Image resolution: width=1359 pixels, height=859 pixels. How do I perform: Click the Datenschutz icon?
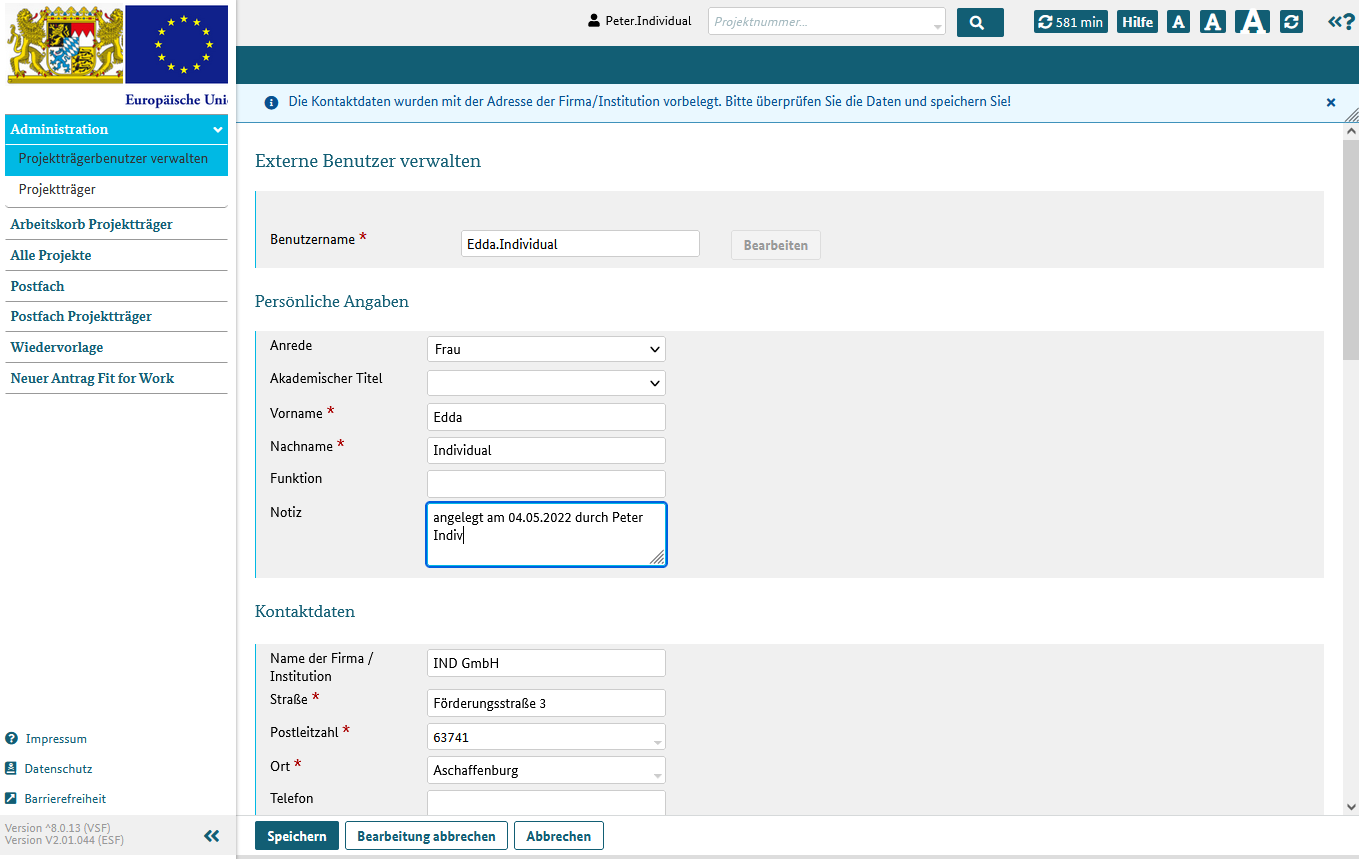pyautogui.click(x=11, y=769)
